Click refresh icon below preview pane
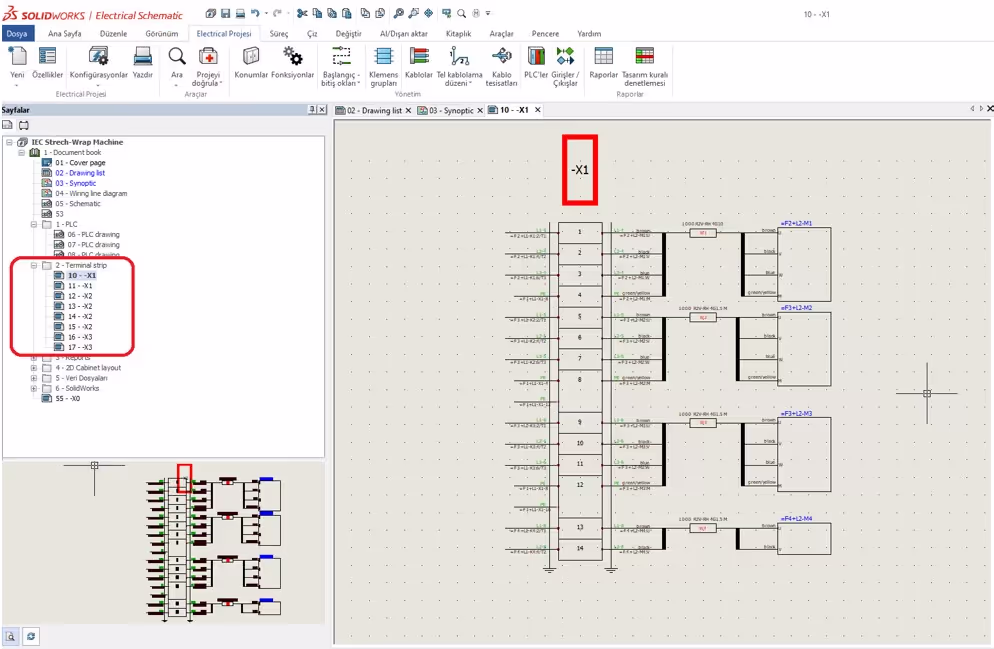Screen dimensions: 994x649 [30, 636]
